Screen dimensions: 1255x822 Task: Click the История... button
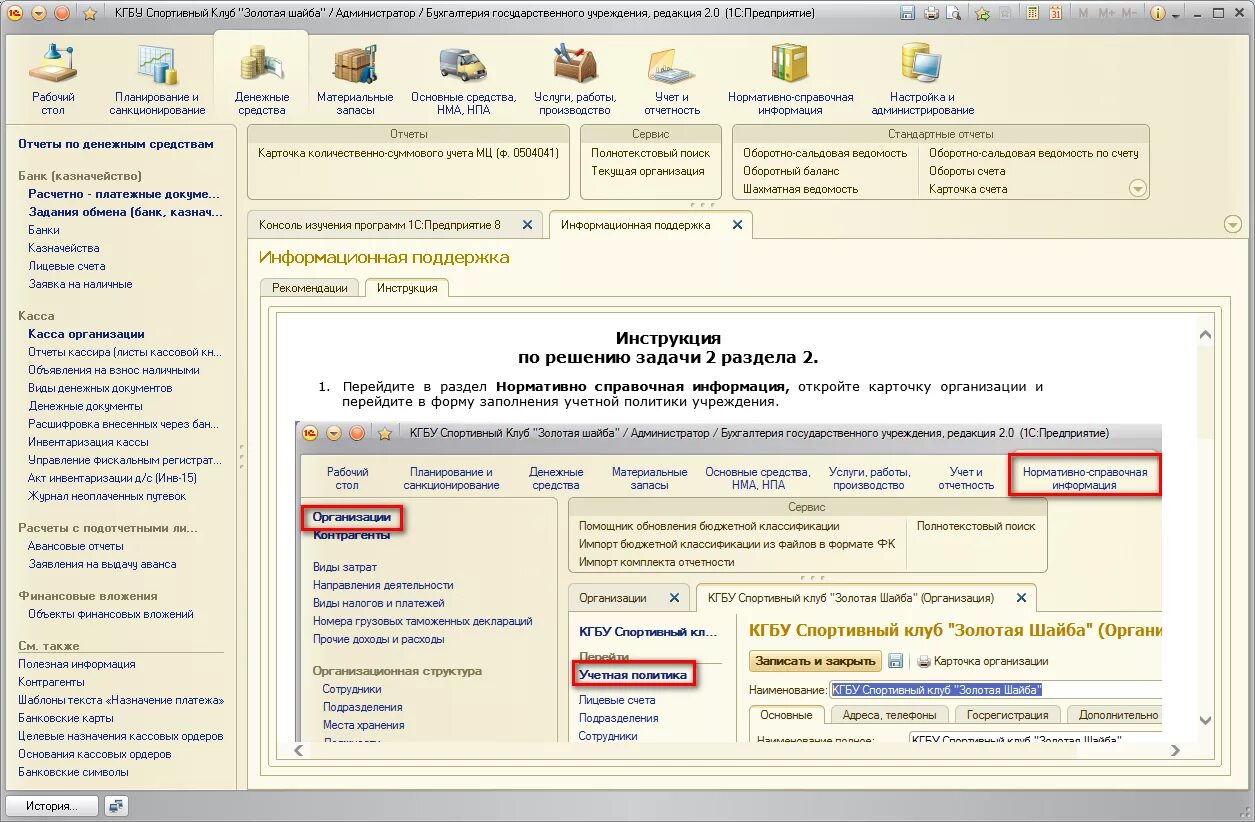(x=53, y=806)
